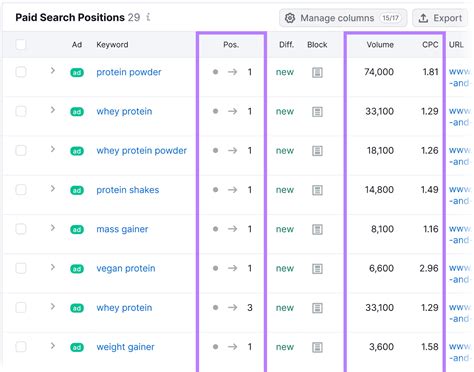Click CPC value 1.58
Viewport: 474px width, 372px height.
click(430, 347)
